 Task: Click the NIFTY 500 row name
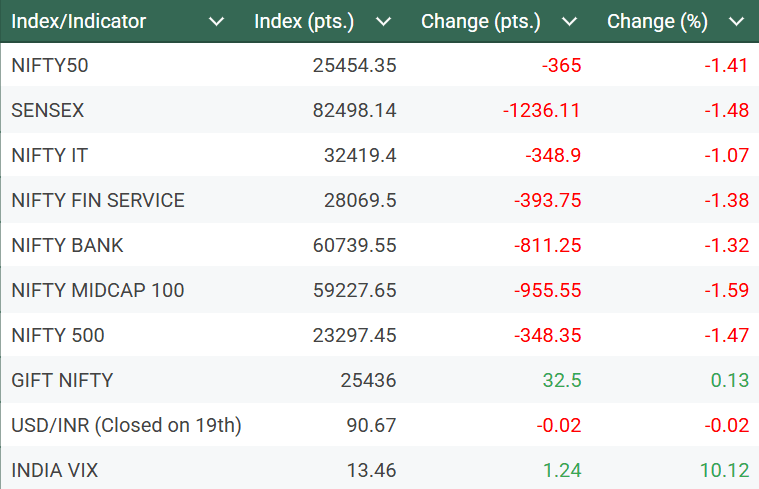pos(58,335)
